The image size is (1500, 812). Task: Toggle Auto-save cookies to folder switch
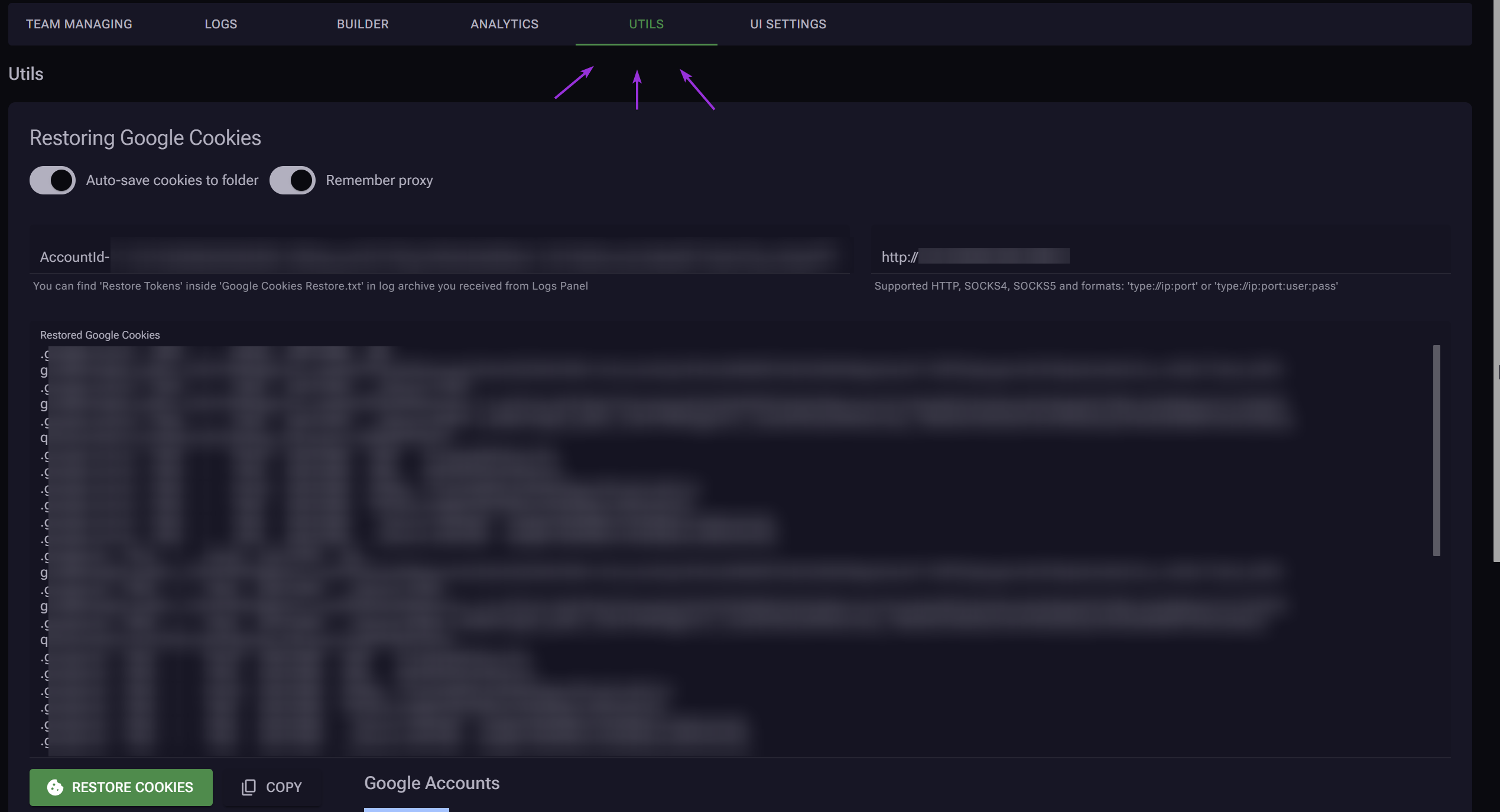coord(53,180)
